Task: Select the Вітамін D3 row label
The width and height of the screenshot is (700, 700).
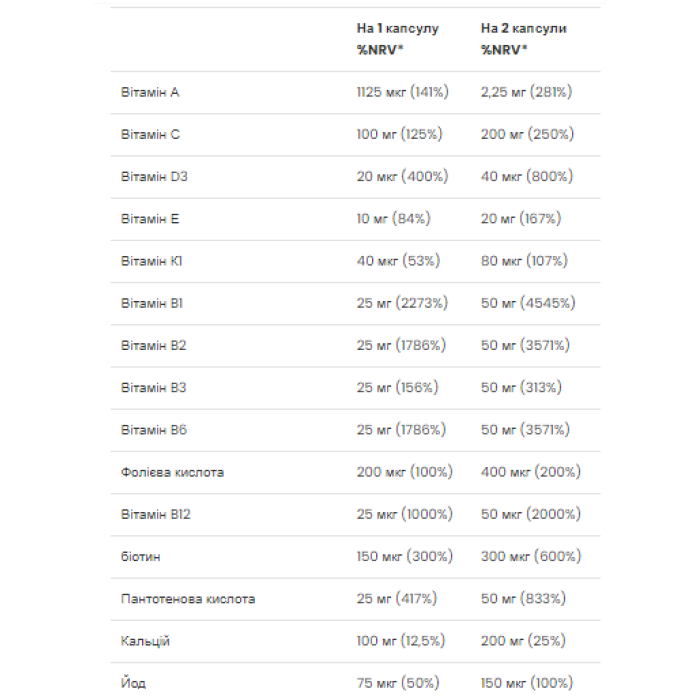Action: [153, 176]
